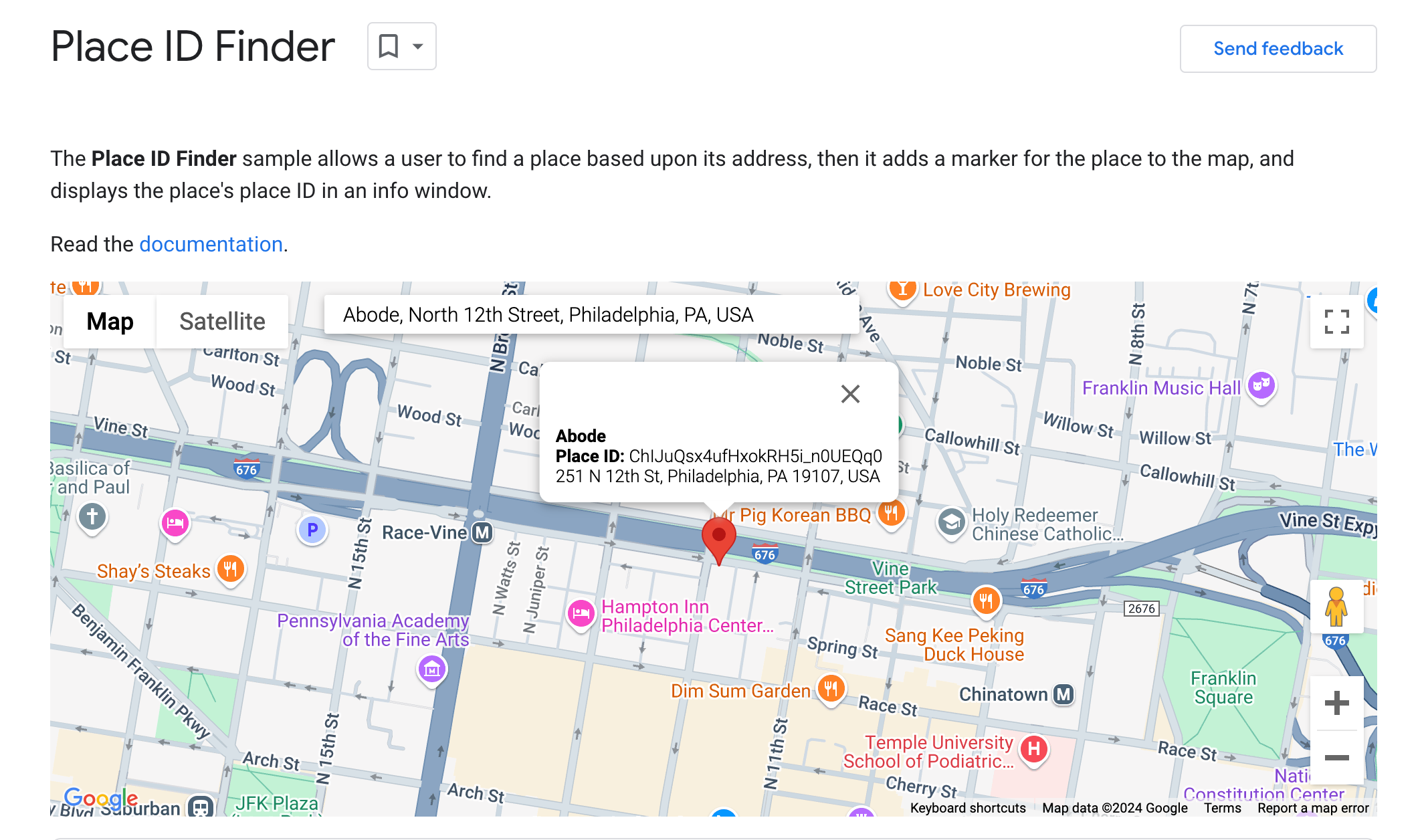The height and width of the screenshot is (840, 1422).
Task: Switch to the Satellite view tab
Action: (x=222, y=322)
